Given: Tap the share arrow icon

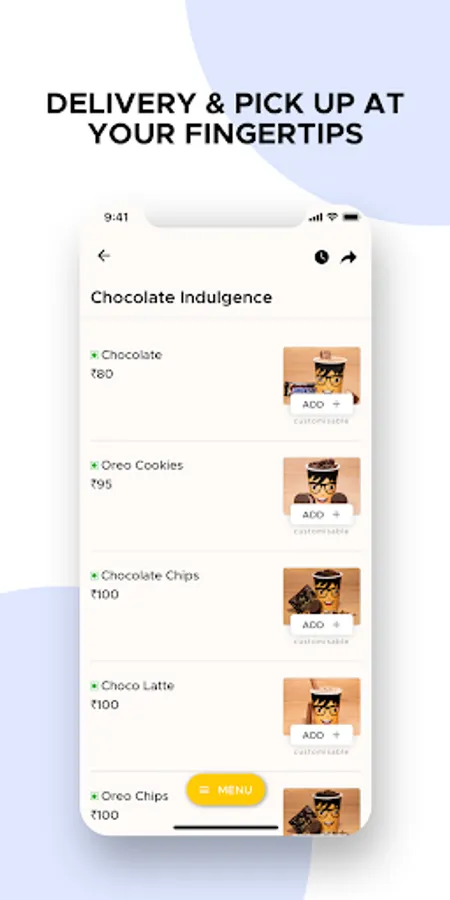Looking at the screenshot, I should click(x=348, y=258).
